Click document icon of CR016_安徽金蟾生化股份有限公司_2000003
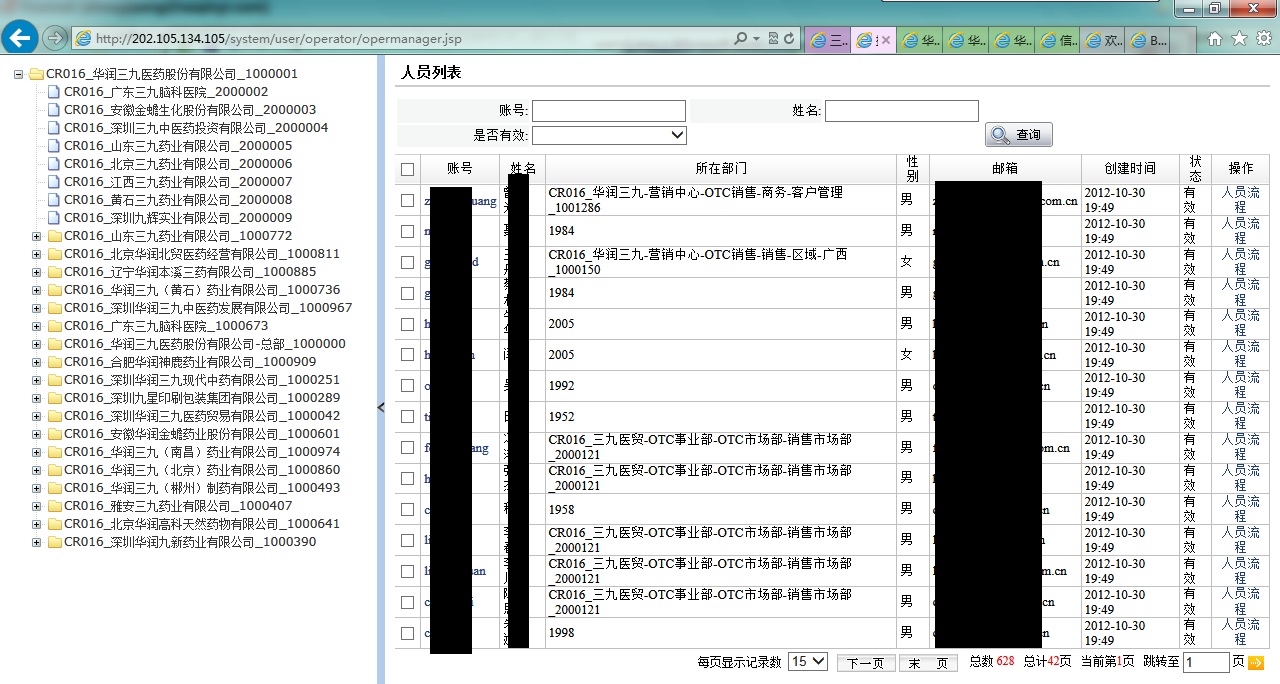The height and width of the screenshot is (684, 1280). pos(54,110)
